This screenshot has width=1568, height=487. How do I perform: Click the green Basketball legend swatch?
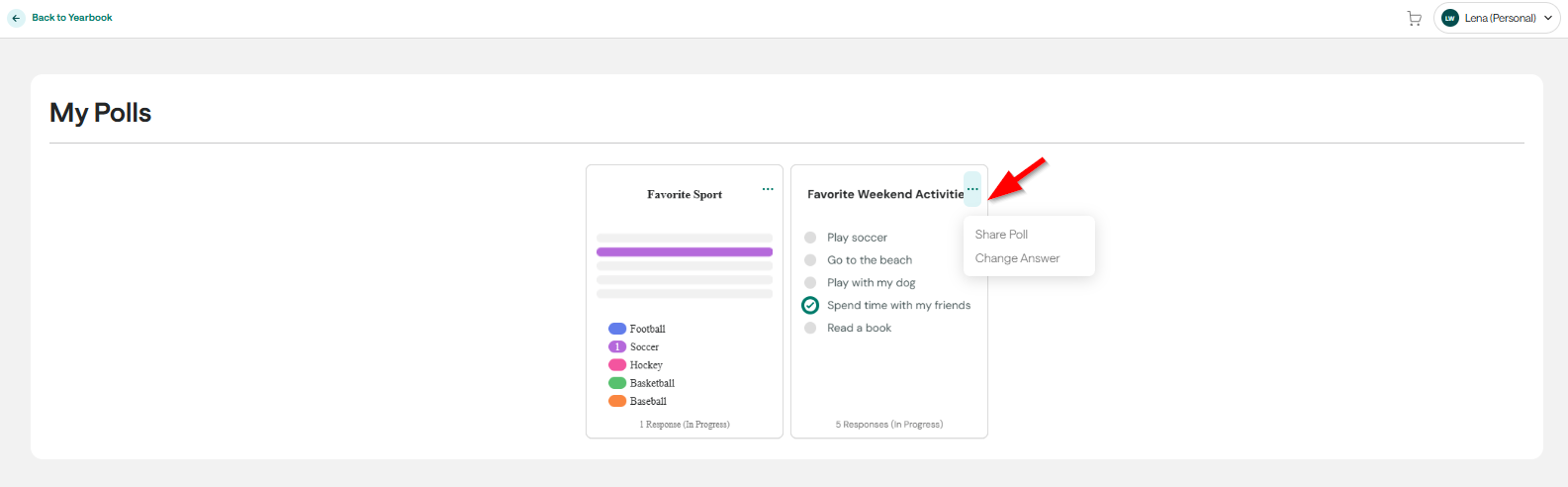(617, 383)
